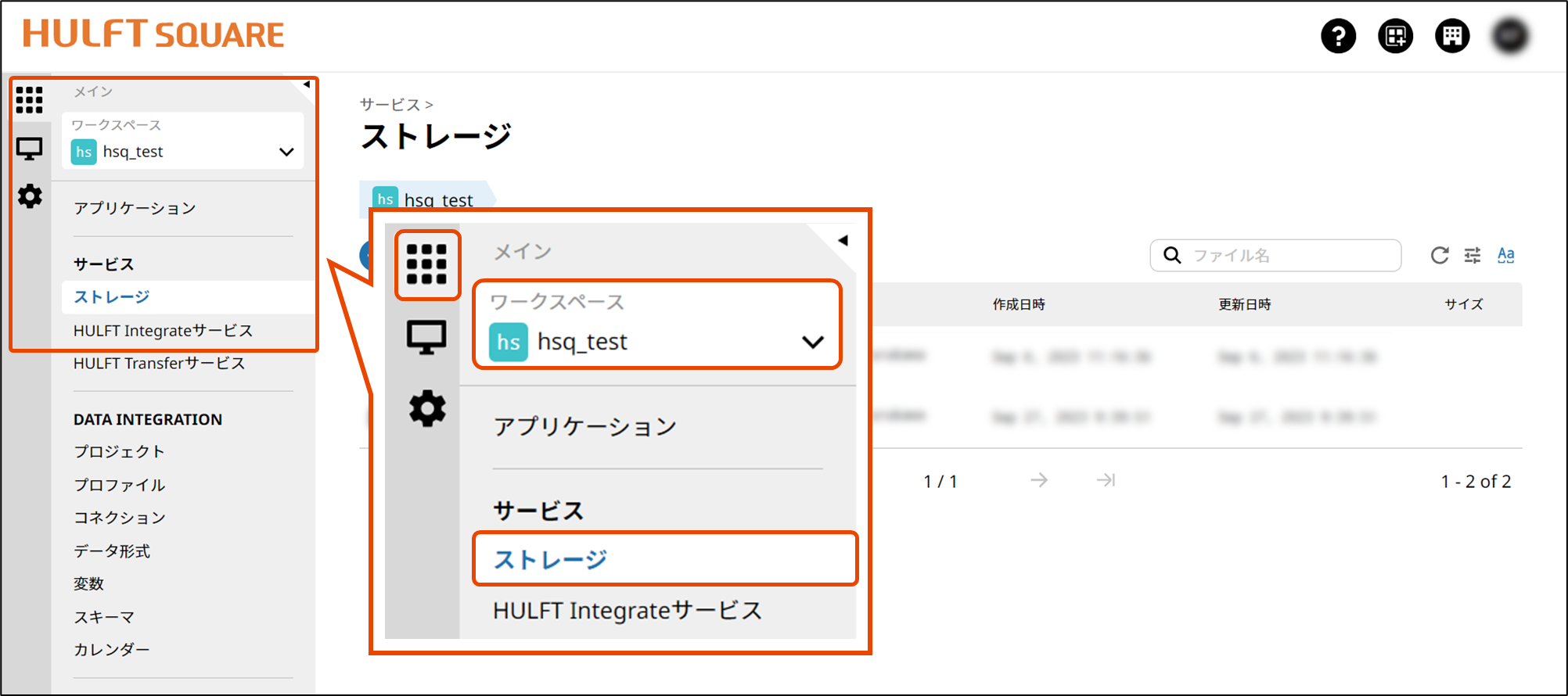Viewport: 1568px width, 696px height.
Task: Open HULFT Integrateサービス in sidebar
Action: click(x=163, y=331)
